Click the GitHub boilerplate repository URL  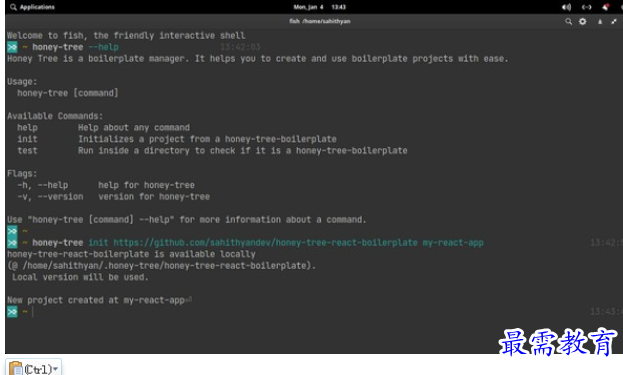[265, 243]
